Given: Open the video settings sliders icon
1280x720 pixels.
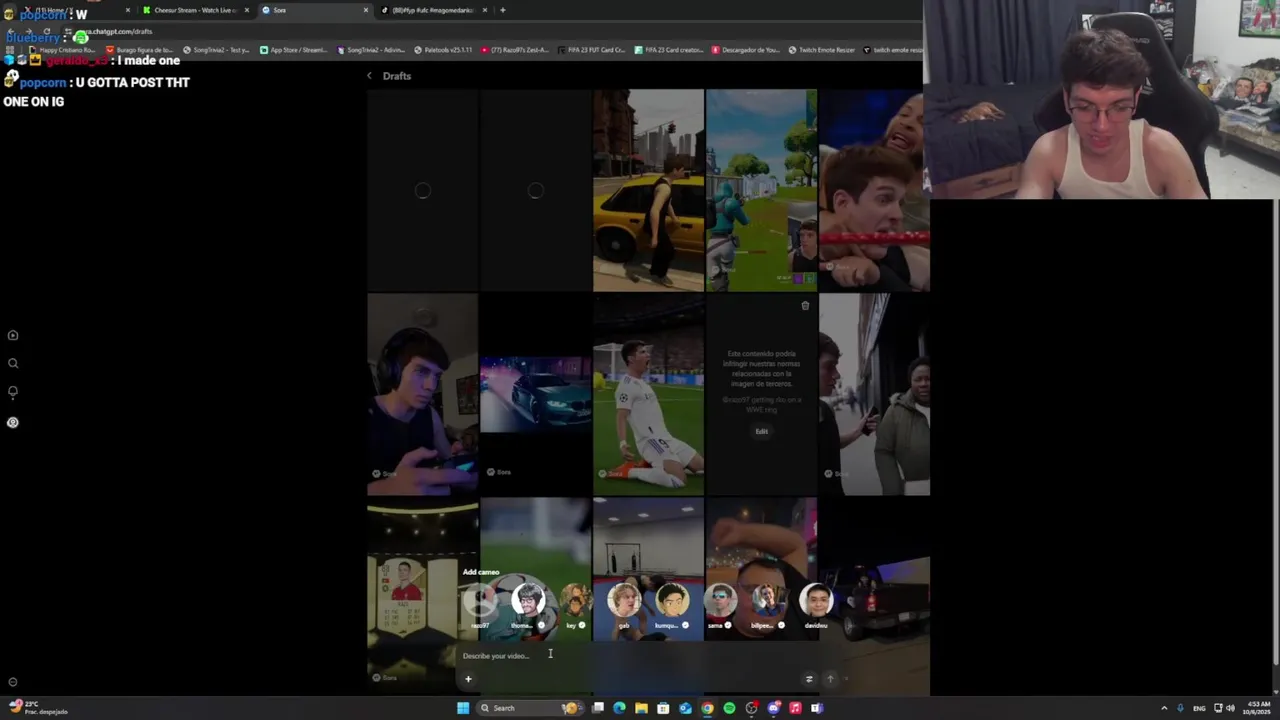Looking at the screenshot, I should pyautogui.click(x=809, y=679).
